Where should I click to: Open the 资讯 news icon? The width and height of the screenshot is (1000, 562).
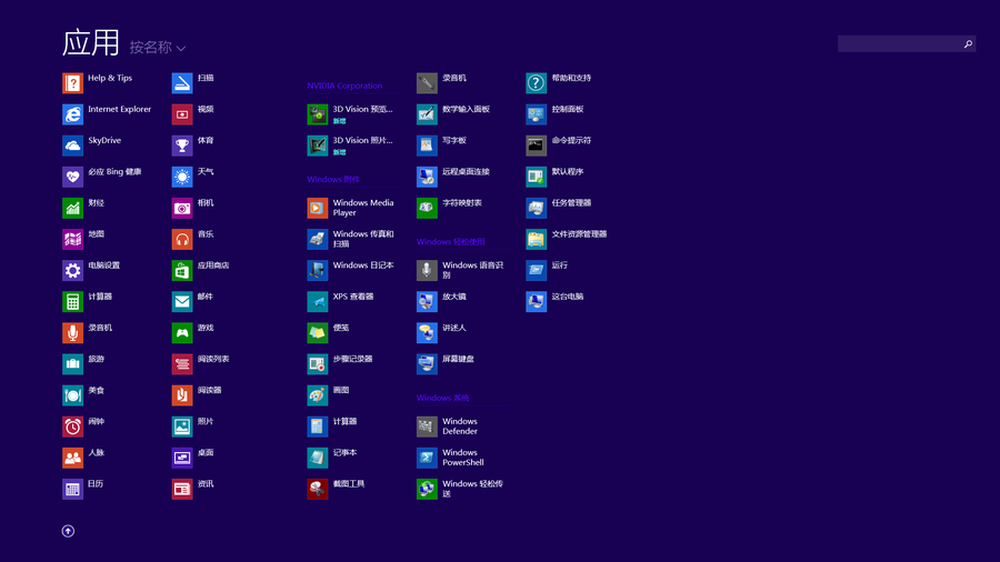pos(182,489)
